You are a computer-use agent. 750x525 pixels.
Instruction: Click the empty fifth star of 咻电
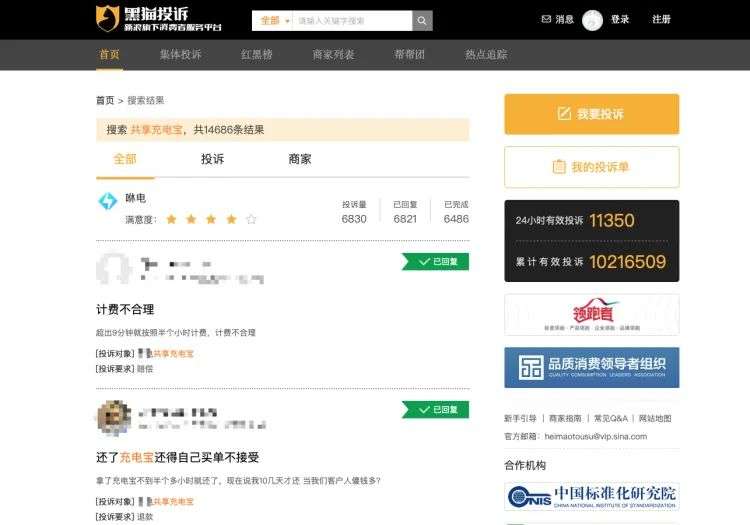[x=251, y=219]
